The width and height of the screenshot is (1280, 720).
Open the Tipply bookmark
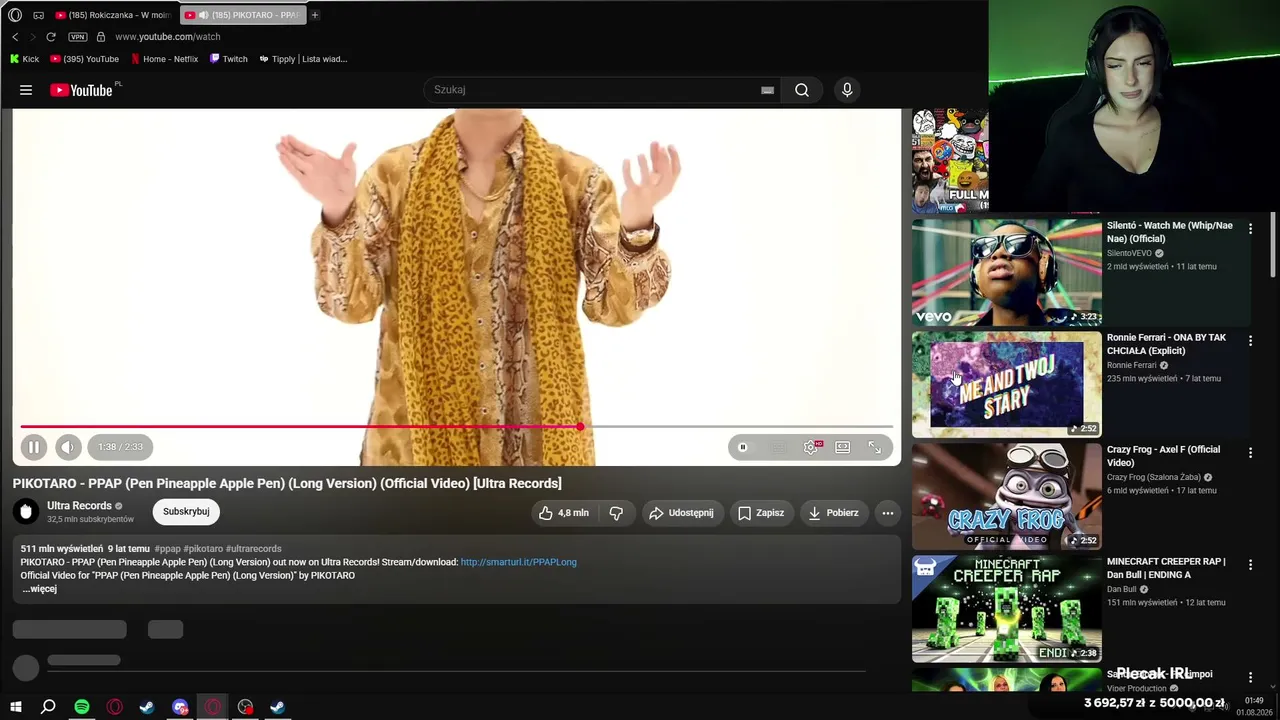303,59
